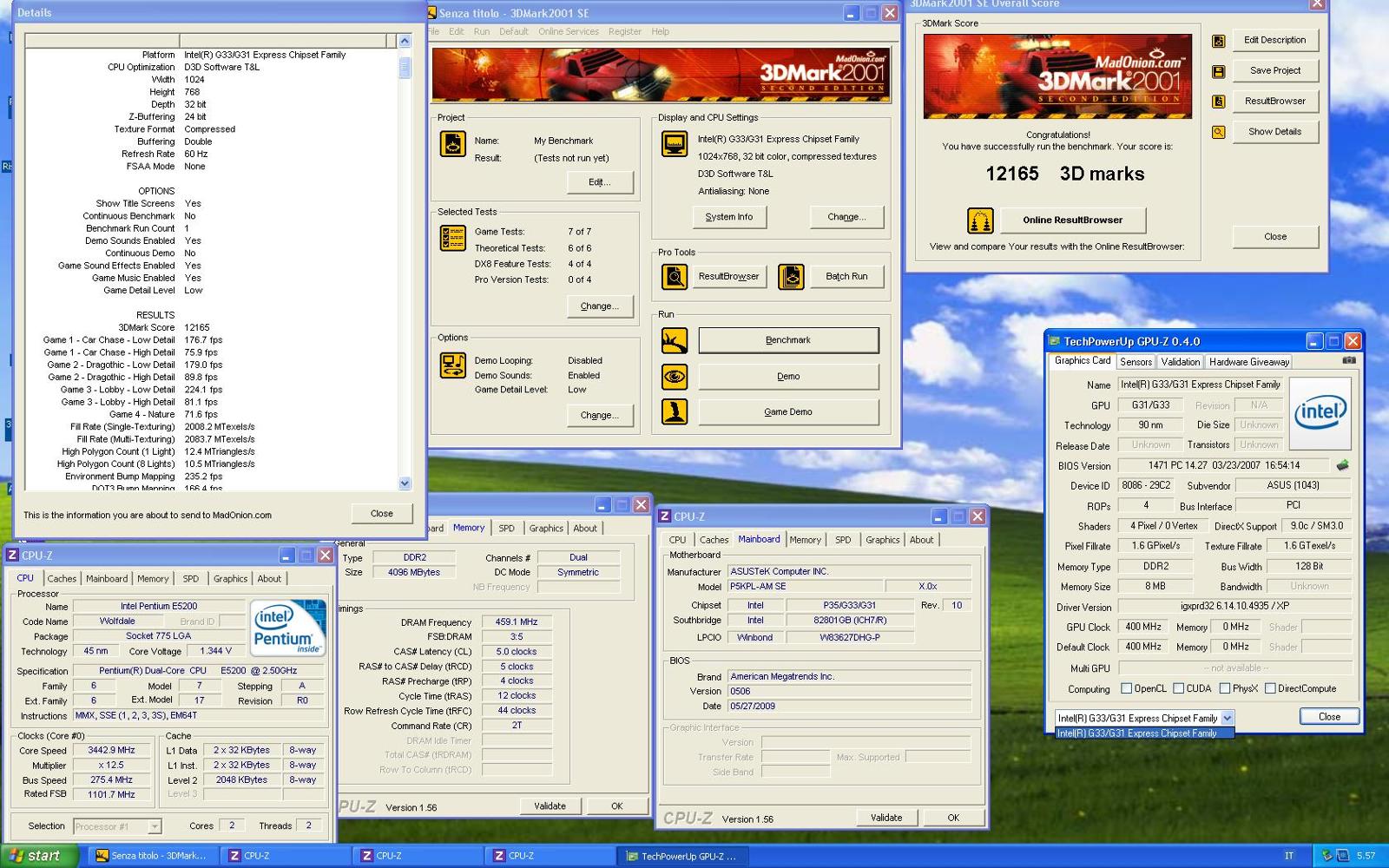Image resolution: width=1389 pixels, height=868 pixels.
Task: Click scroll-down arrow in Details window
Action: tap(405, 483)
